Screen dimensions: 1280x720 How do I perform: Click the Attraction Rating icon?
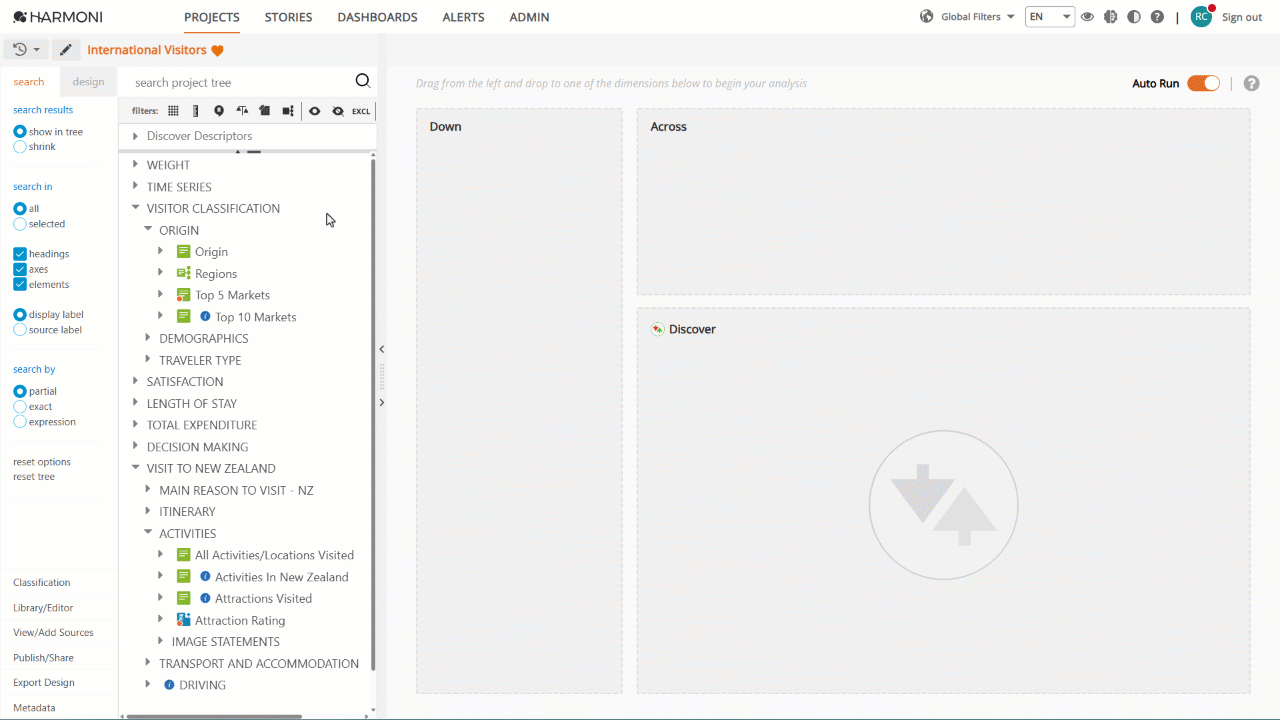coord(183,620)
